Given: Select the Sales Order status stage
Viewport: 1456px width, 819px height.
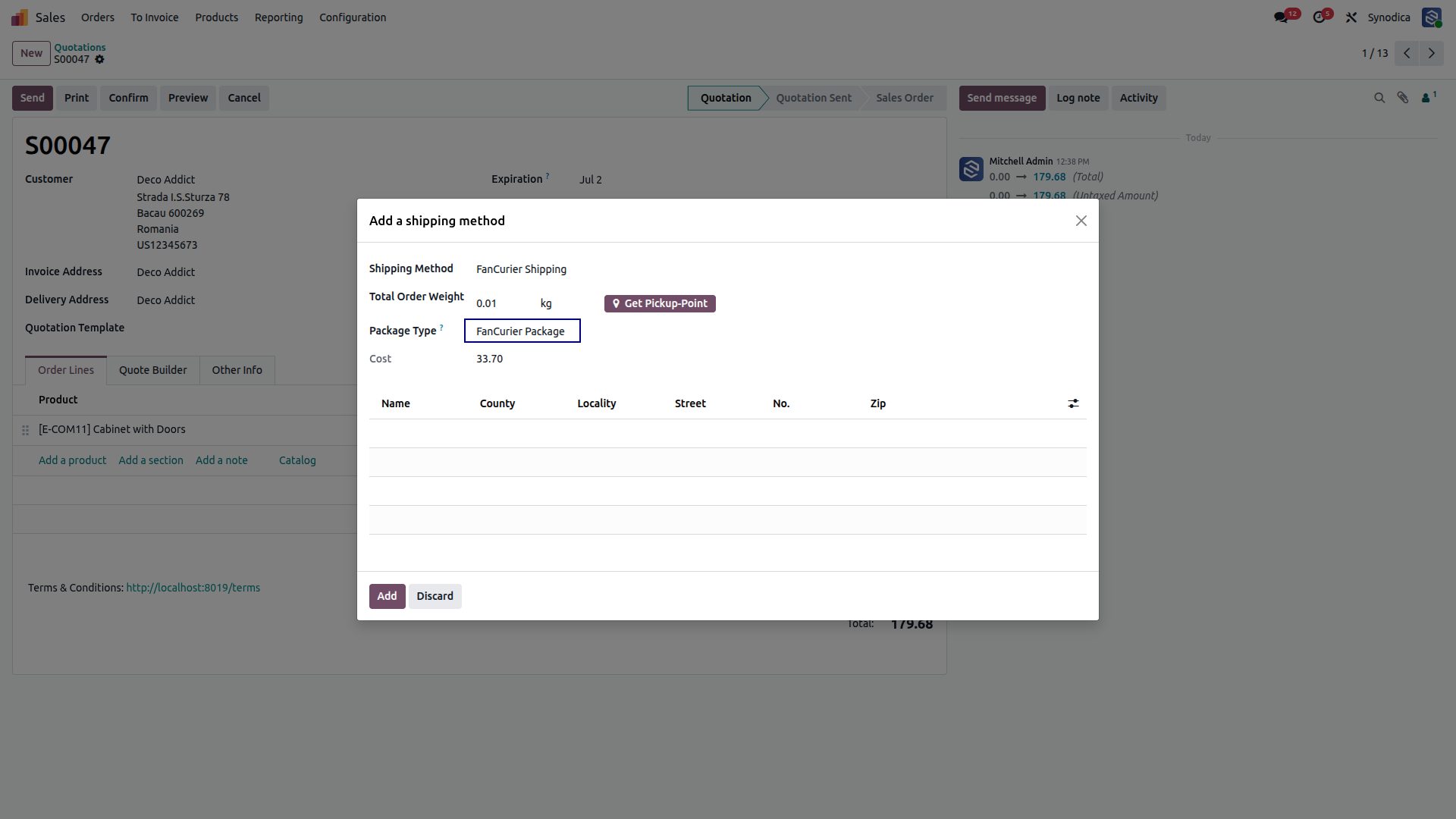Looking at the screenshot, I should (905, 98).
